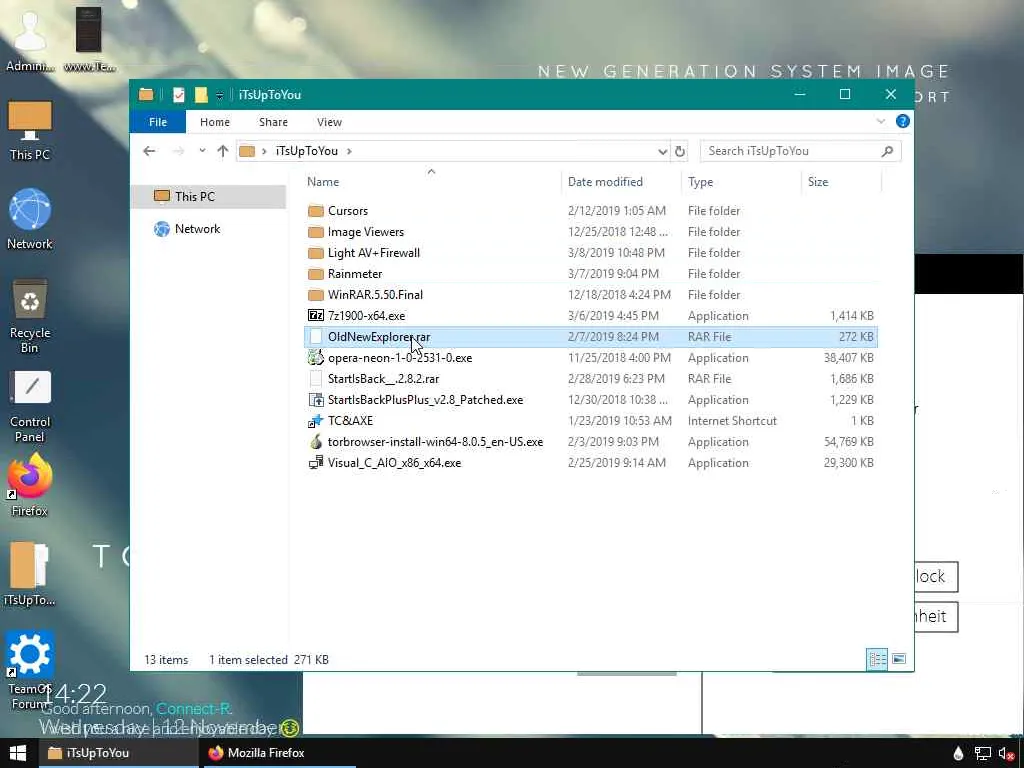1024x768 pixels.
Task: Click the iTsUpToYou breadcrumb segment
Action: click(306, 151)
